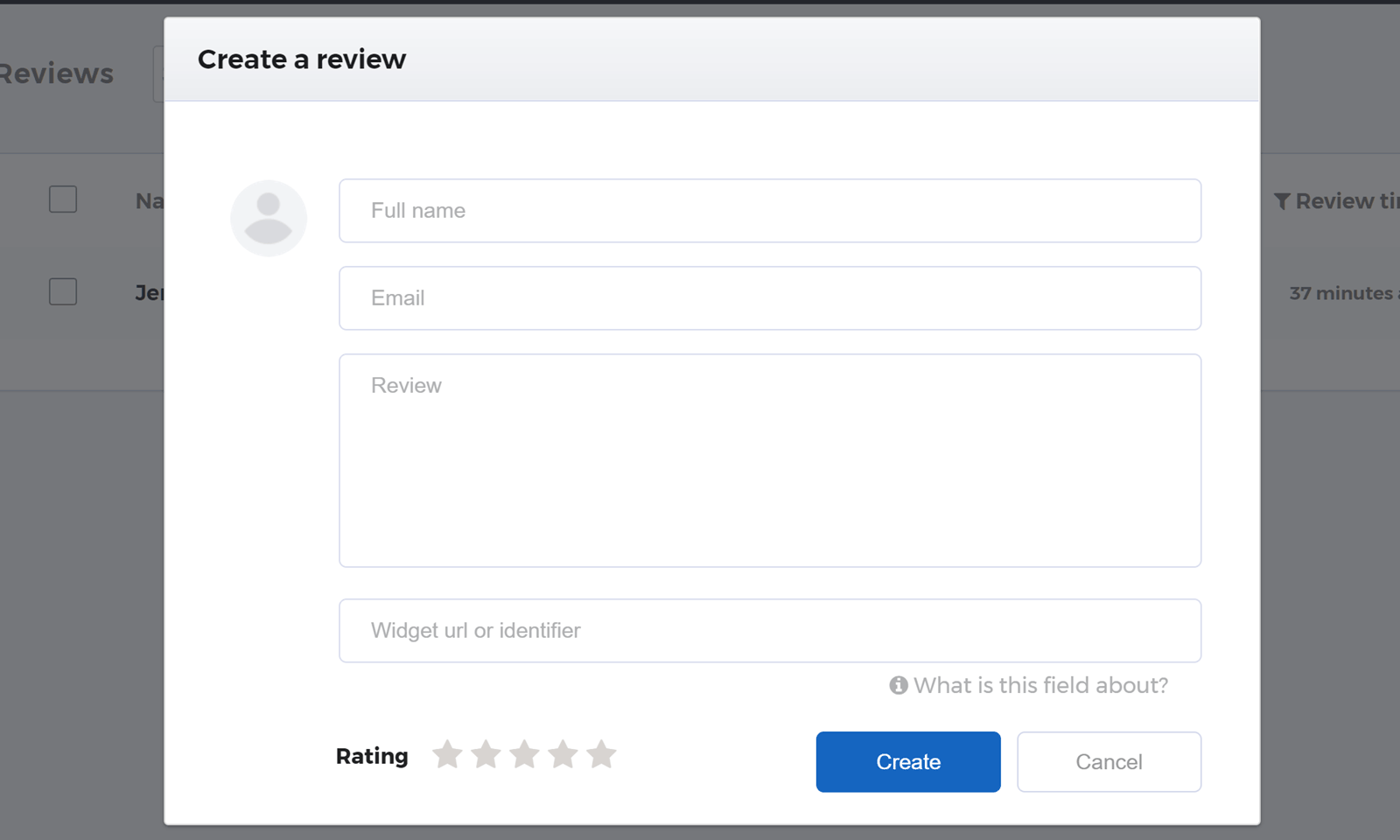The height and width of the screenshot is (840, 1400).
Task: Click the Review time column header
Action: (1346, 201)
